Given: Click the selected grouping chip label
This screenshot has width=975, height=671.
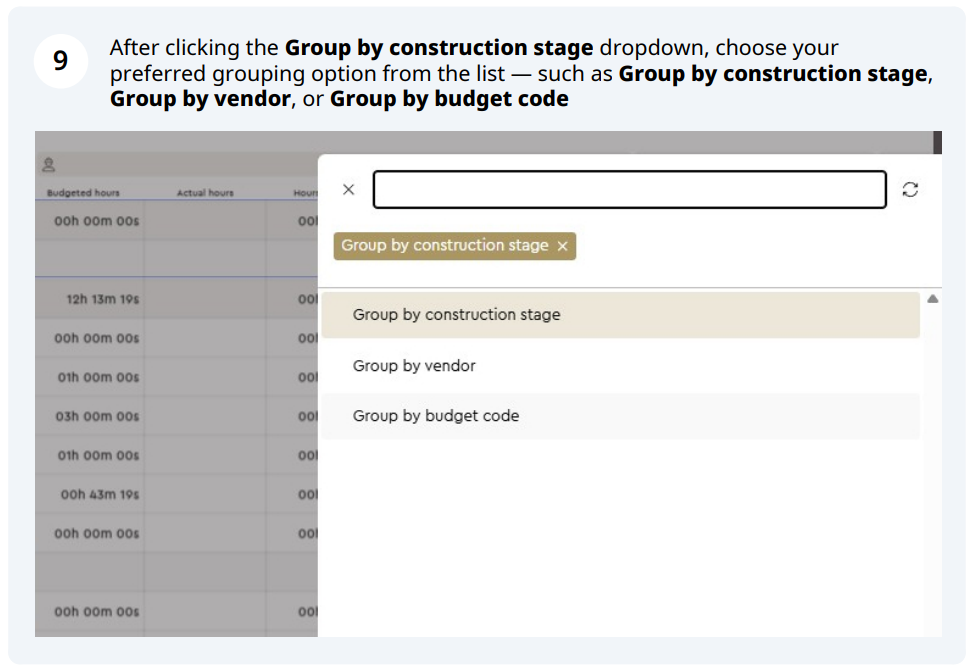Looking at the screenshot, I should click(445, 246).
